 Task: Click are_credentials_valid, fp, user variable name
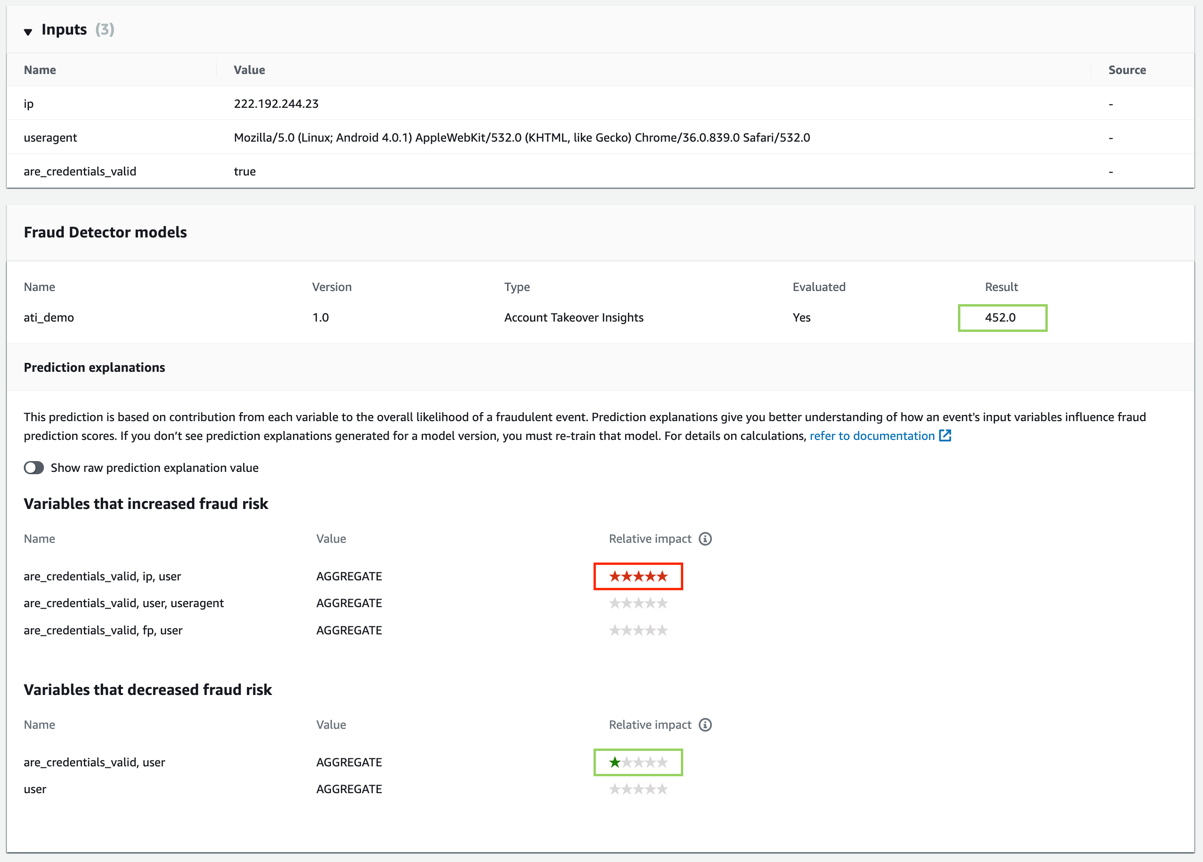[x=103, y=631]
